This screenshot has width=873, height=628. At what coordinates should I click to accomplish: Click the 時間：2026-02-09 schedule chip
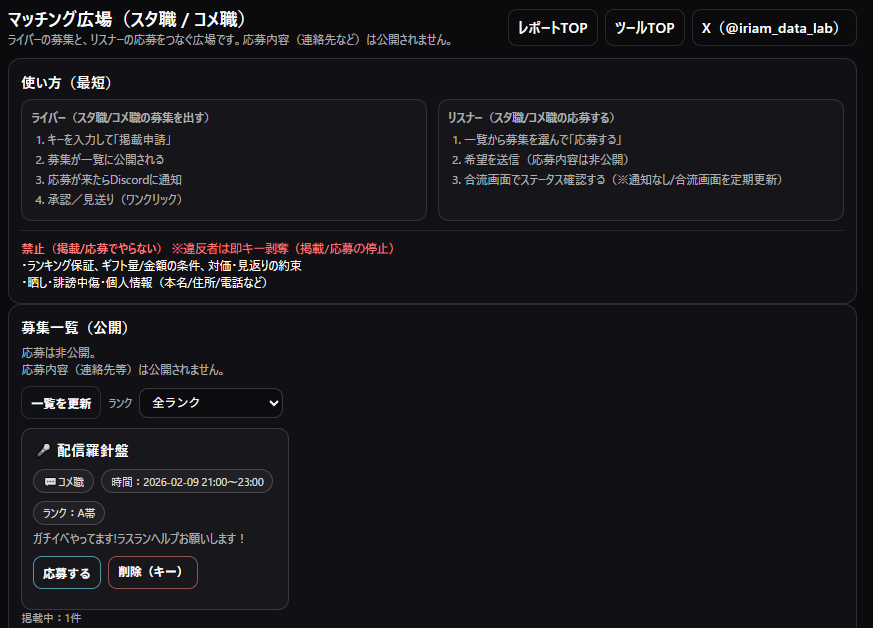pos(187,481)
